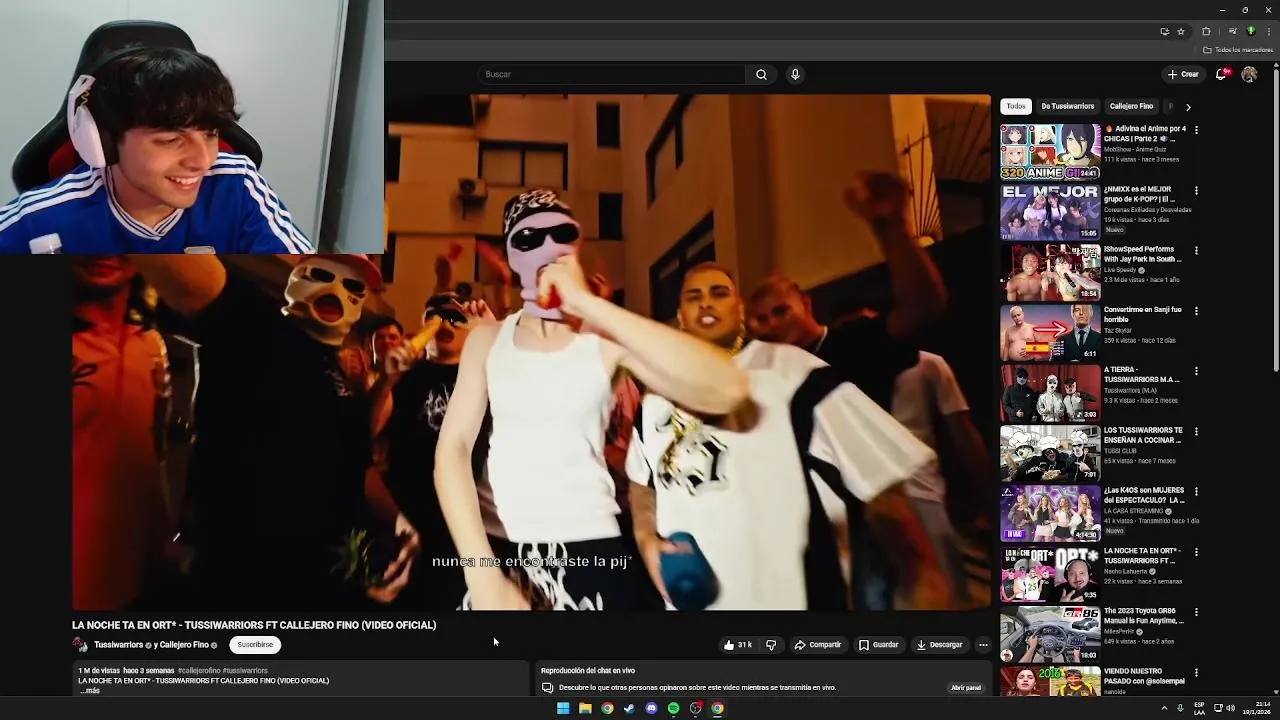
Task: Click the Callejero Fino channel name
Action: pos(184,645)
